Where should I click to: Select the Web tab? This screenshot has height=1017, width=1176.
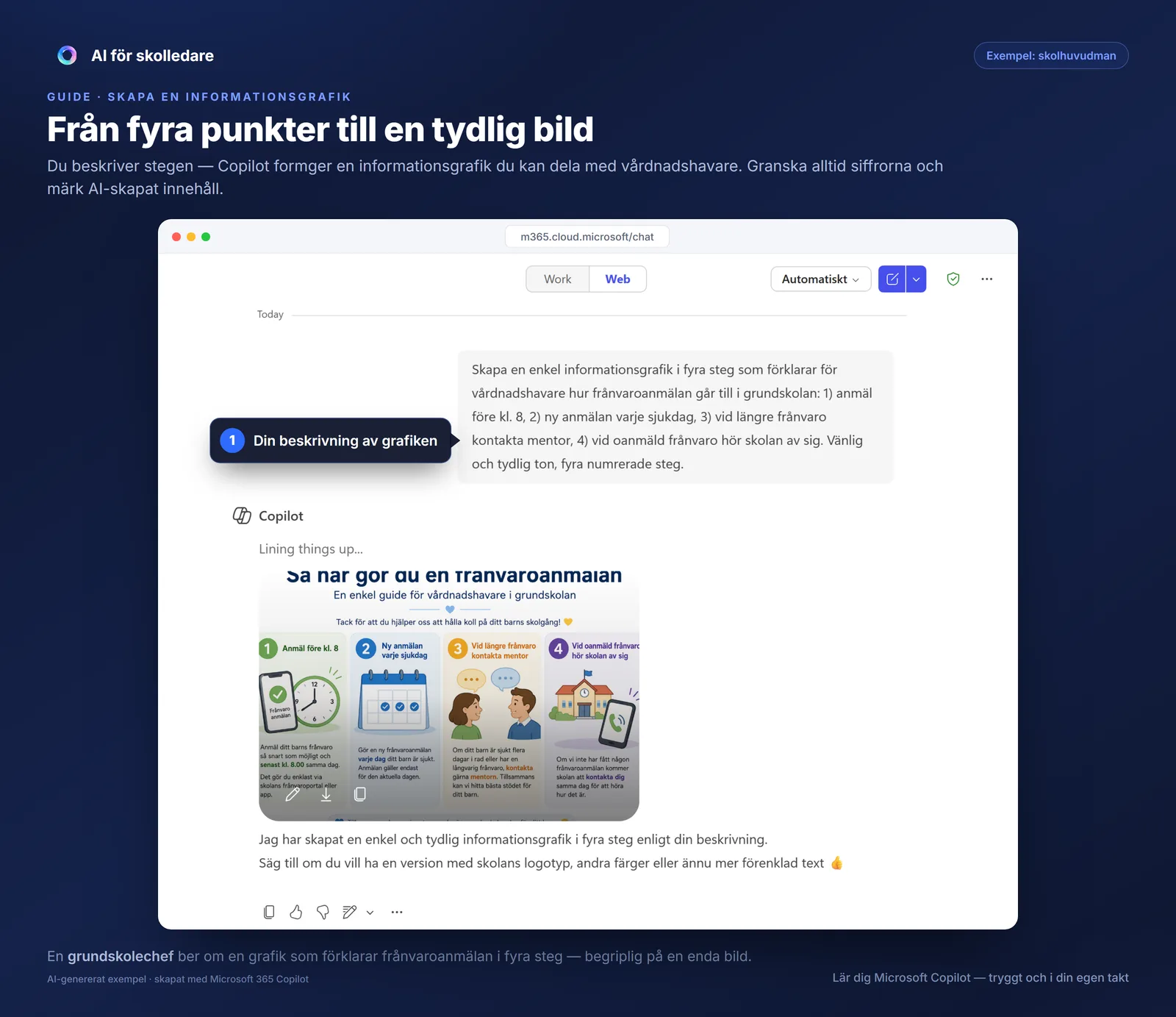coord(617,279)
